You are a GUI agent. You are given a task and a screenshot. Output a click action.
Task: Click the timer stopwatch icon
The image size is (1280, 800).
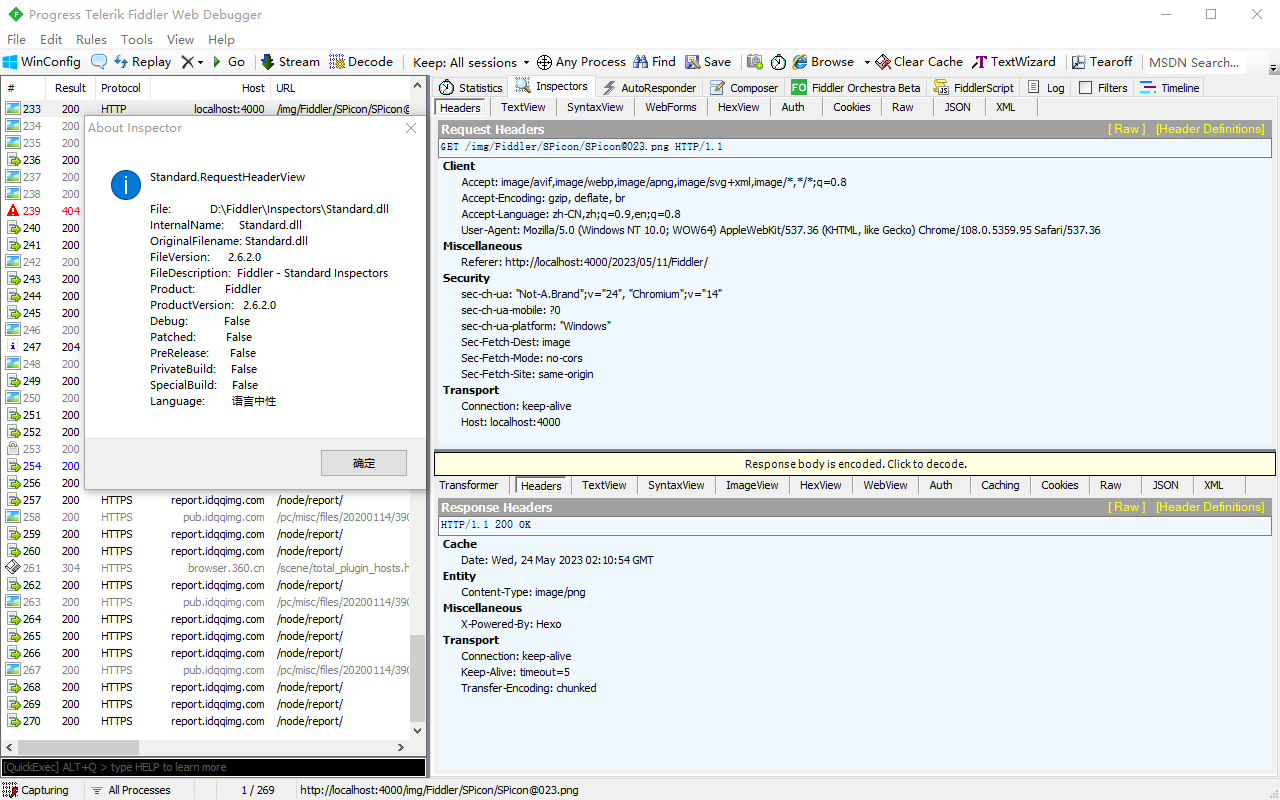[778, 62]
